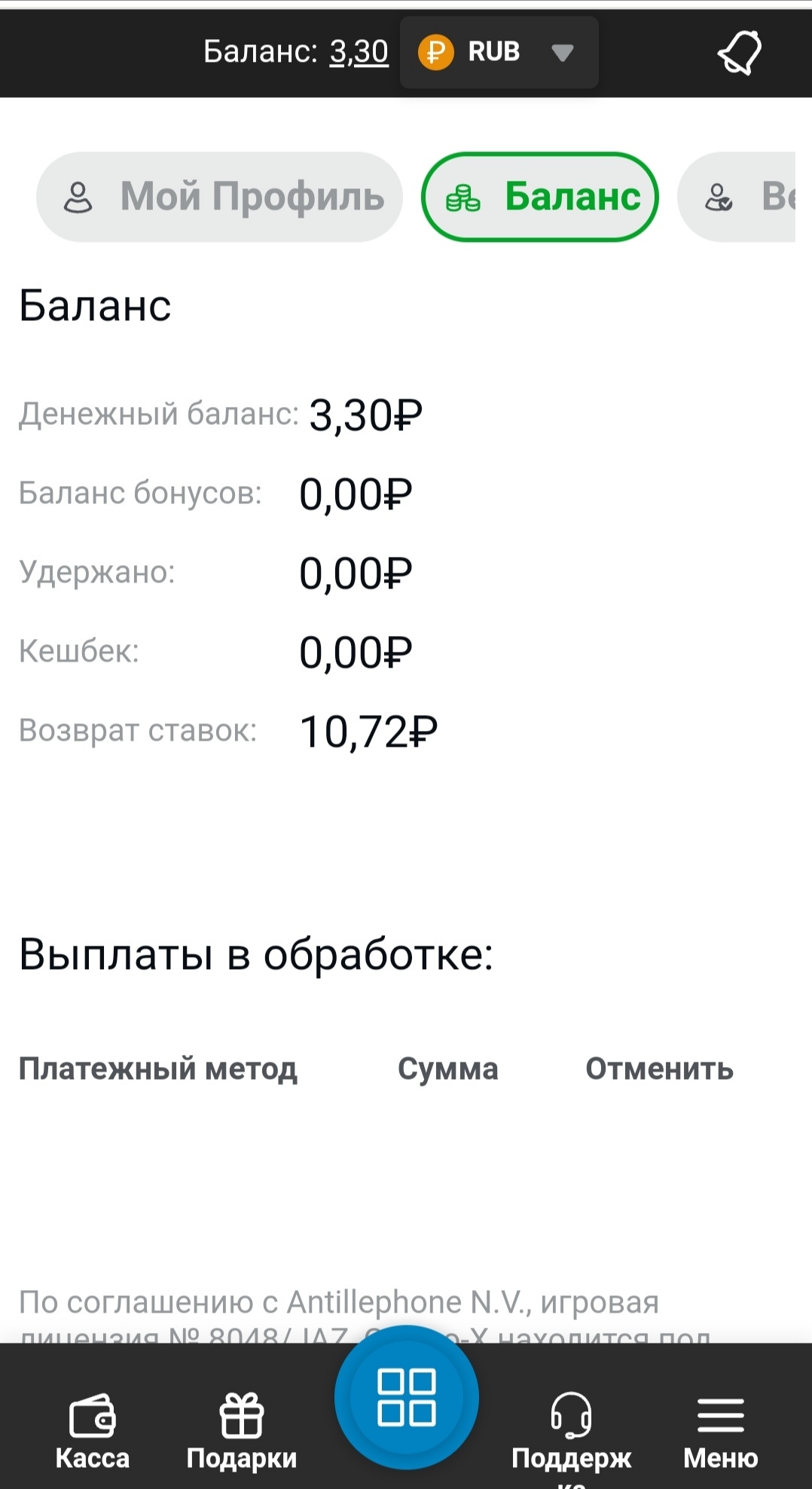Open the Касса wallet icon

coord(92,1417)
